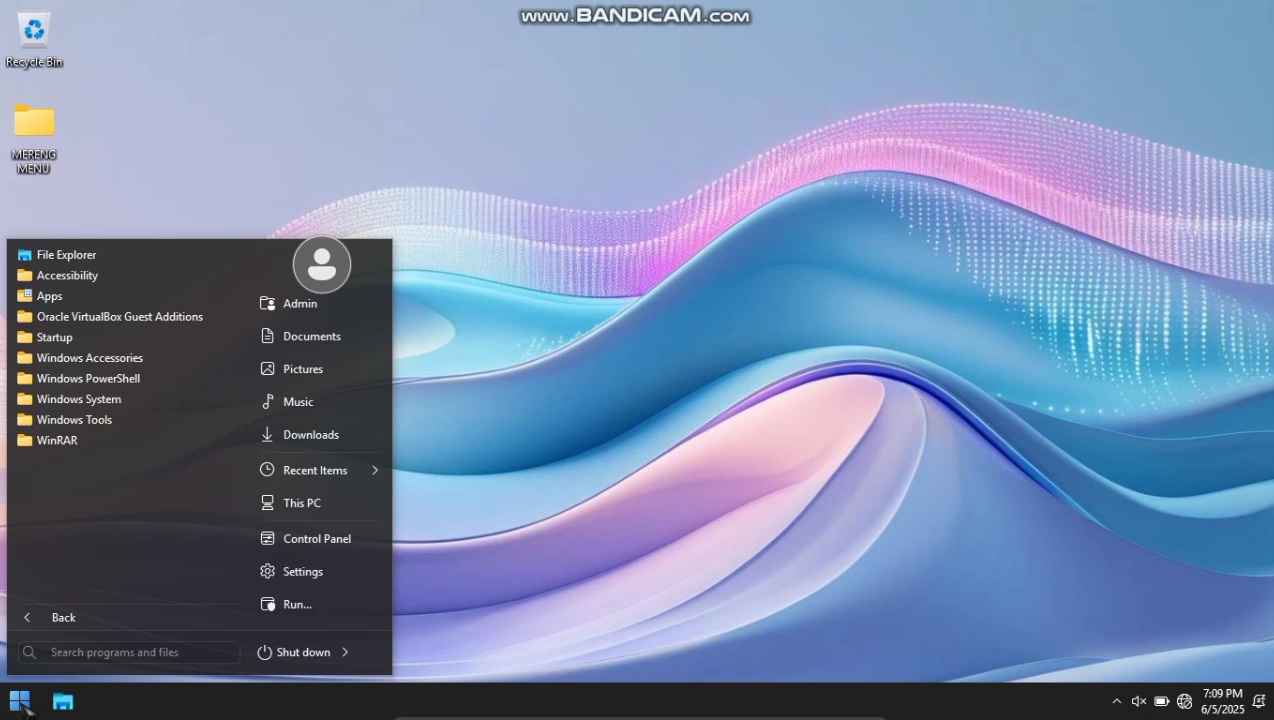
Task: Expand the WinRAR program folder
Action: (57, 440)
